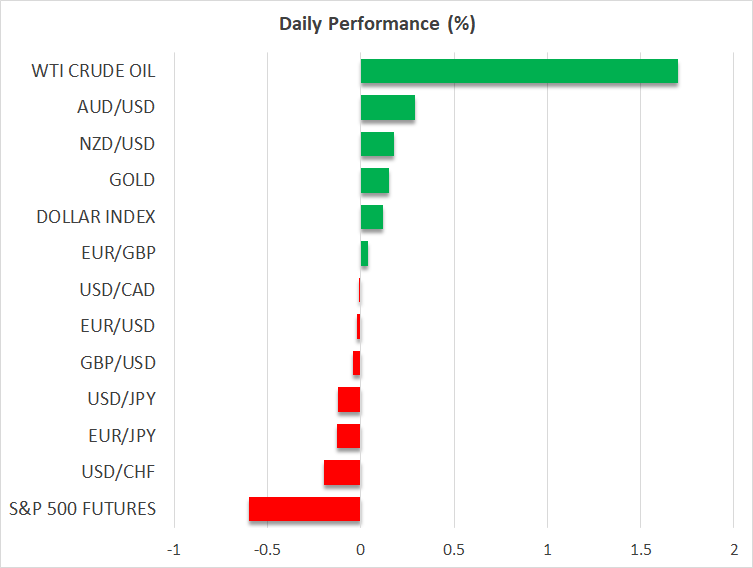
Task: Select the EUR/GBP category label
Action: coord(117,254)
